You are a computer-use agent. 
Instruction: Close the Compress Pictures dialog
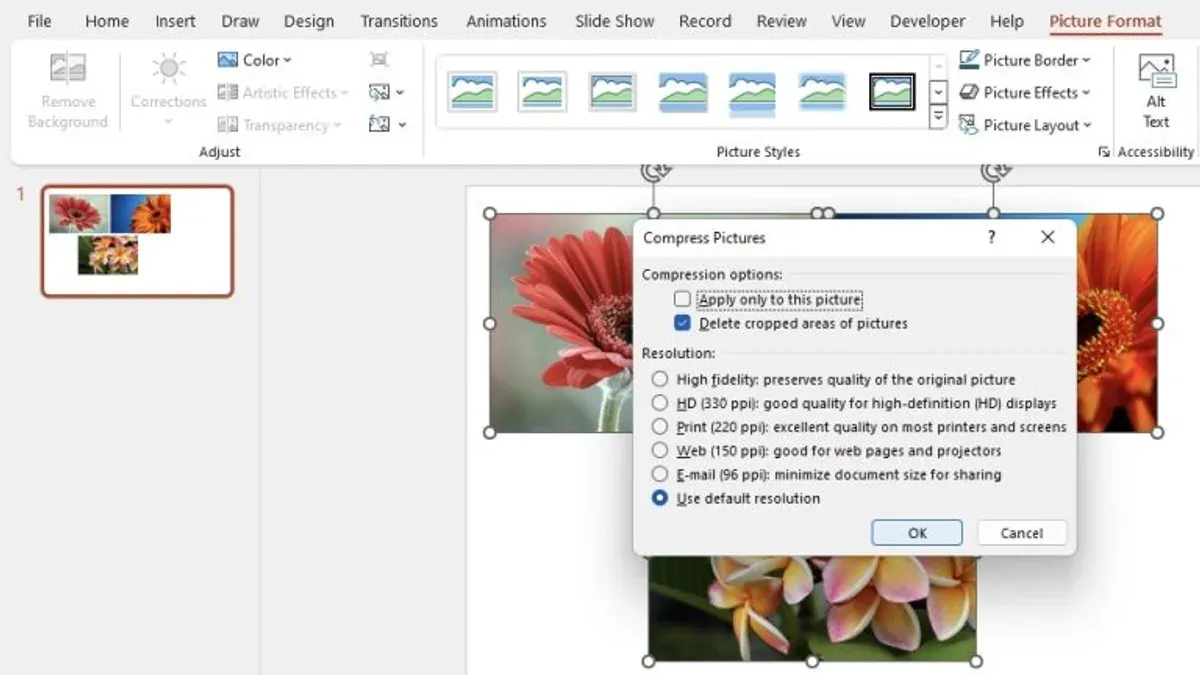tap(1047, 237)
